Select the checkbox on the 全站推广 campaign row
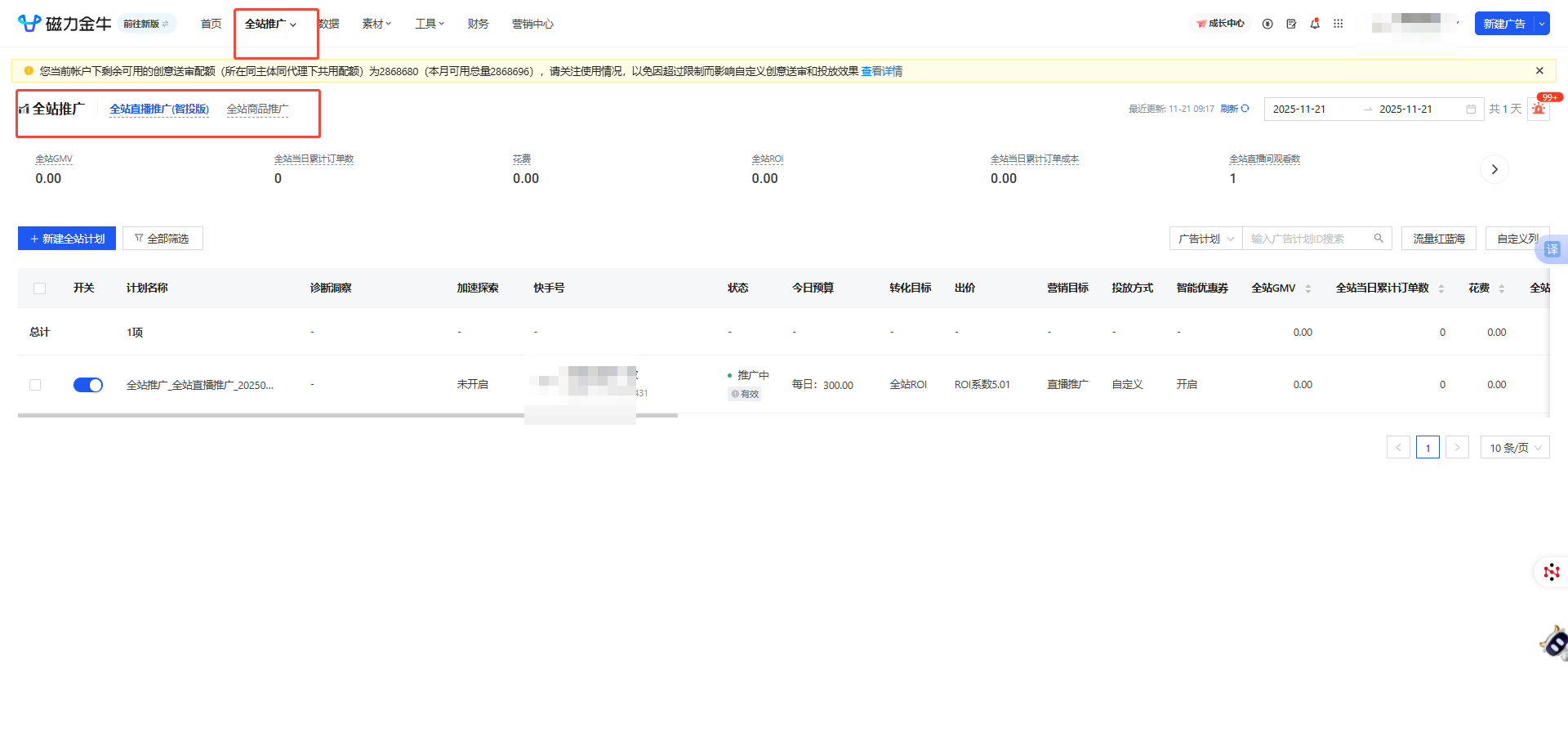Screen dimensions: 1568x742 click(x=34, y=385)
